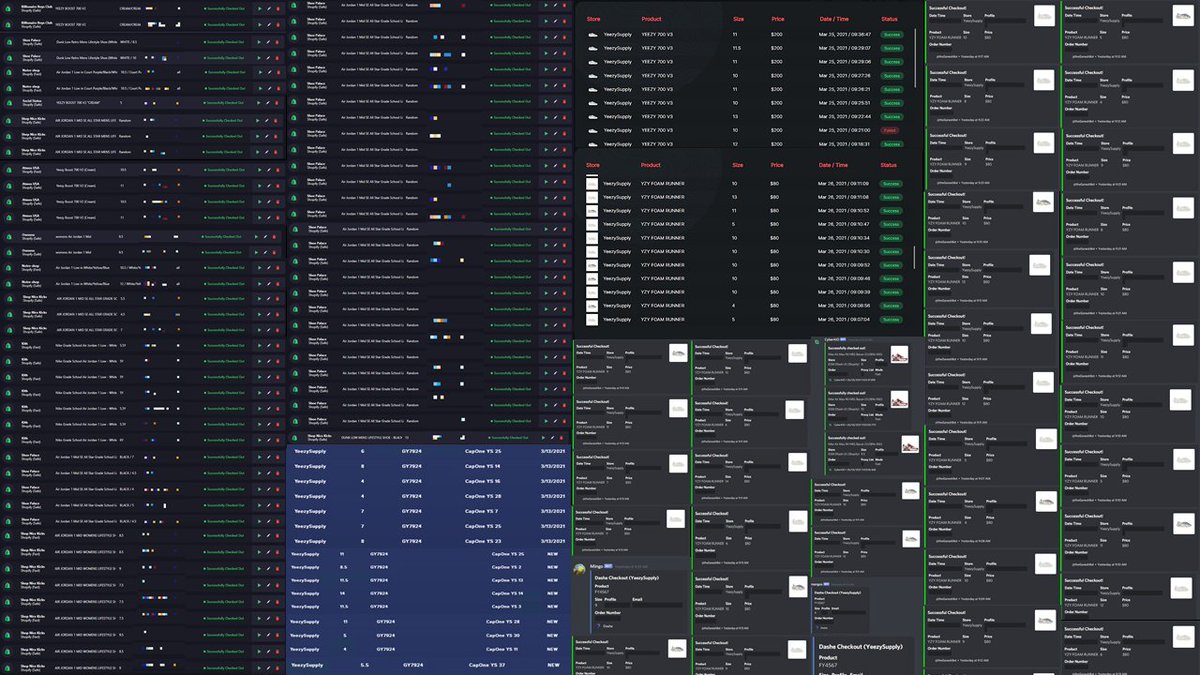Select the CapOne YS 13 profile cell
This screenshot has width=1200, height=675.
(507, 580)
